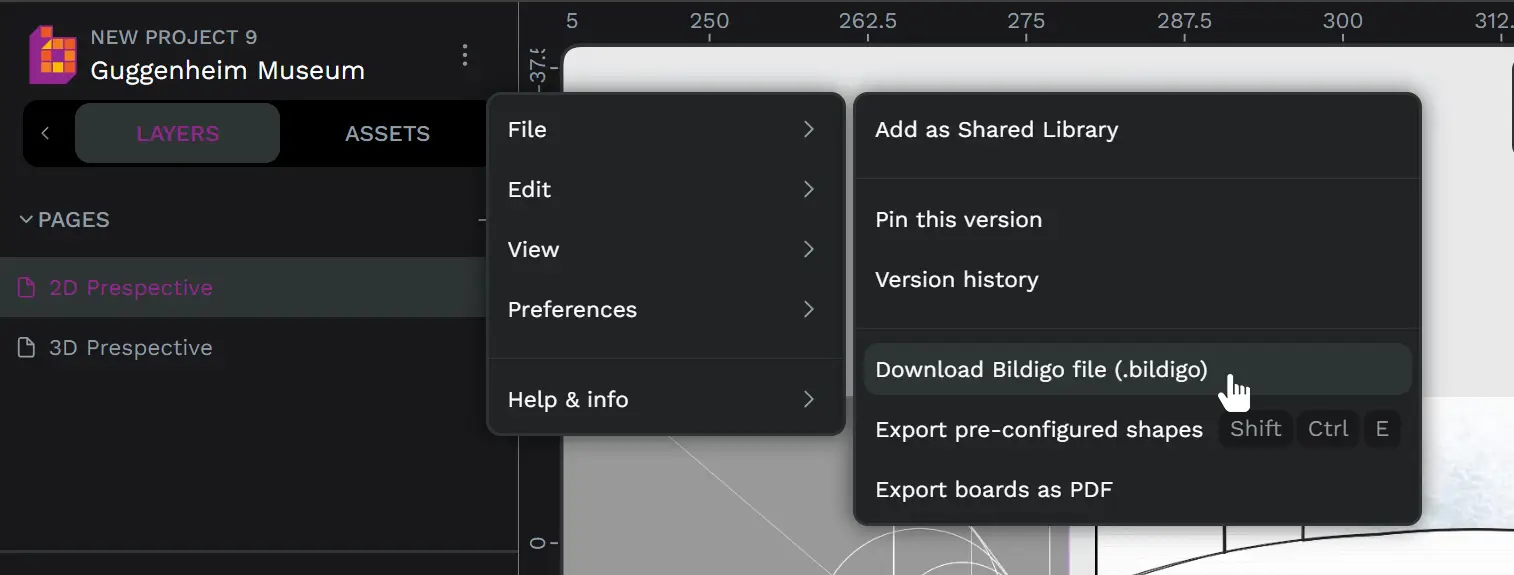Expand the Preferences submenu arrow

(808, 310)
